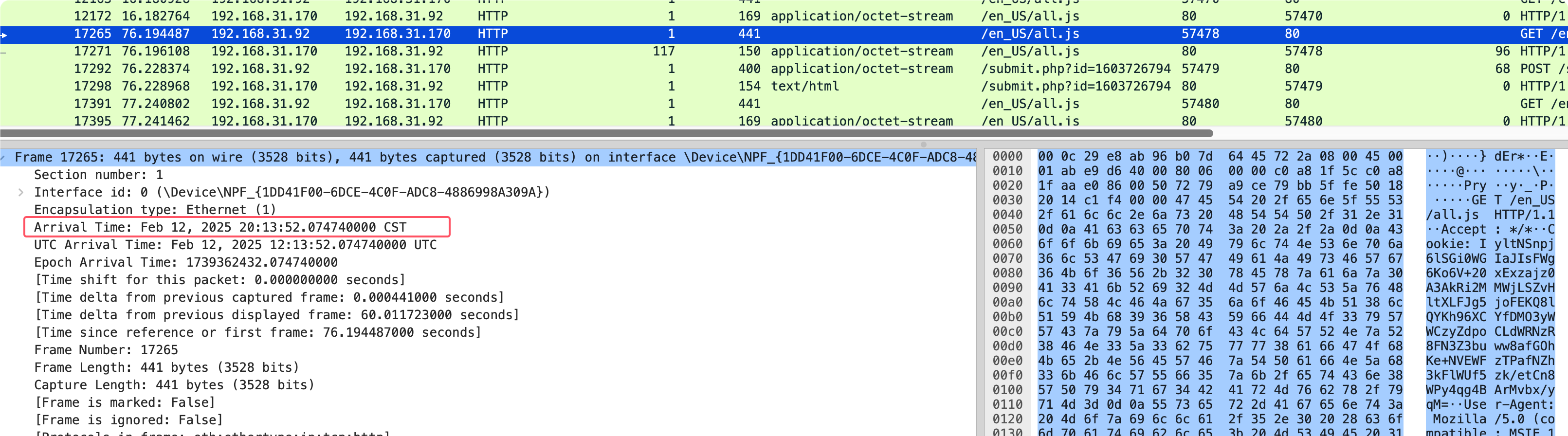Click the Frame Length: 441 bytes field
This screenshot has height=436, width=1568.
point(167,368)
